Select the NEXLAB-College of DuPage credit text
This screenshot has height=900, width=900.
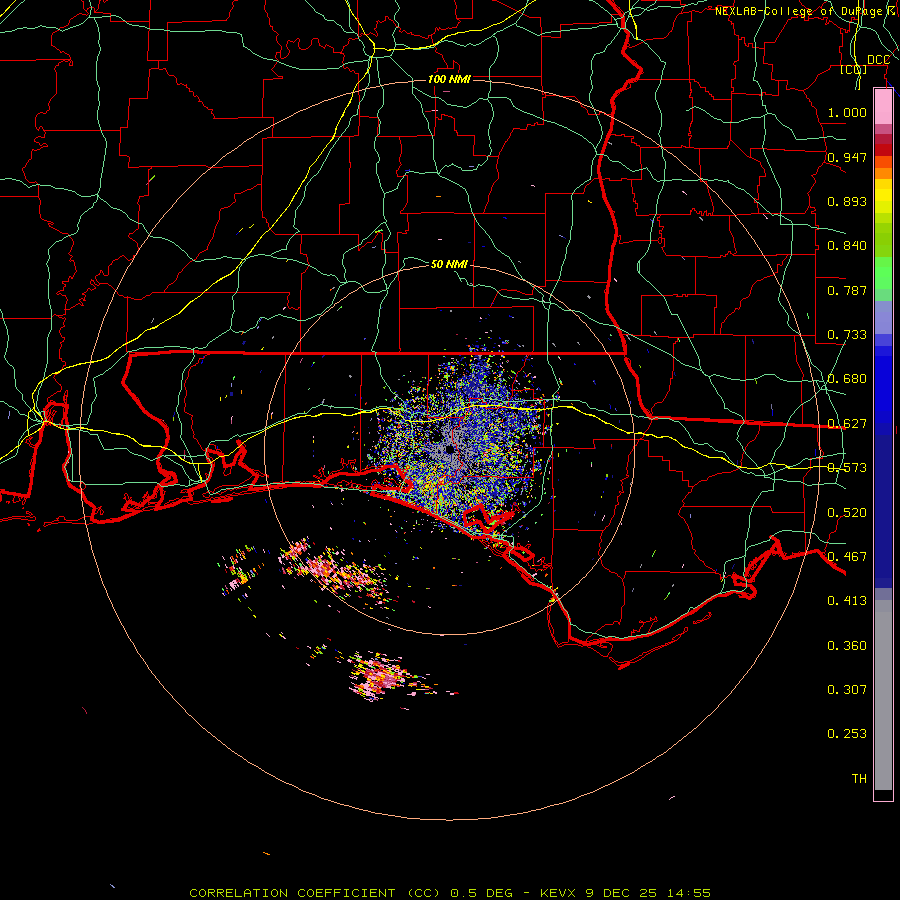tap(805, 11)
